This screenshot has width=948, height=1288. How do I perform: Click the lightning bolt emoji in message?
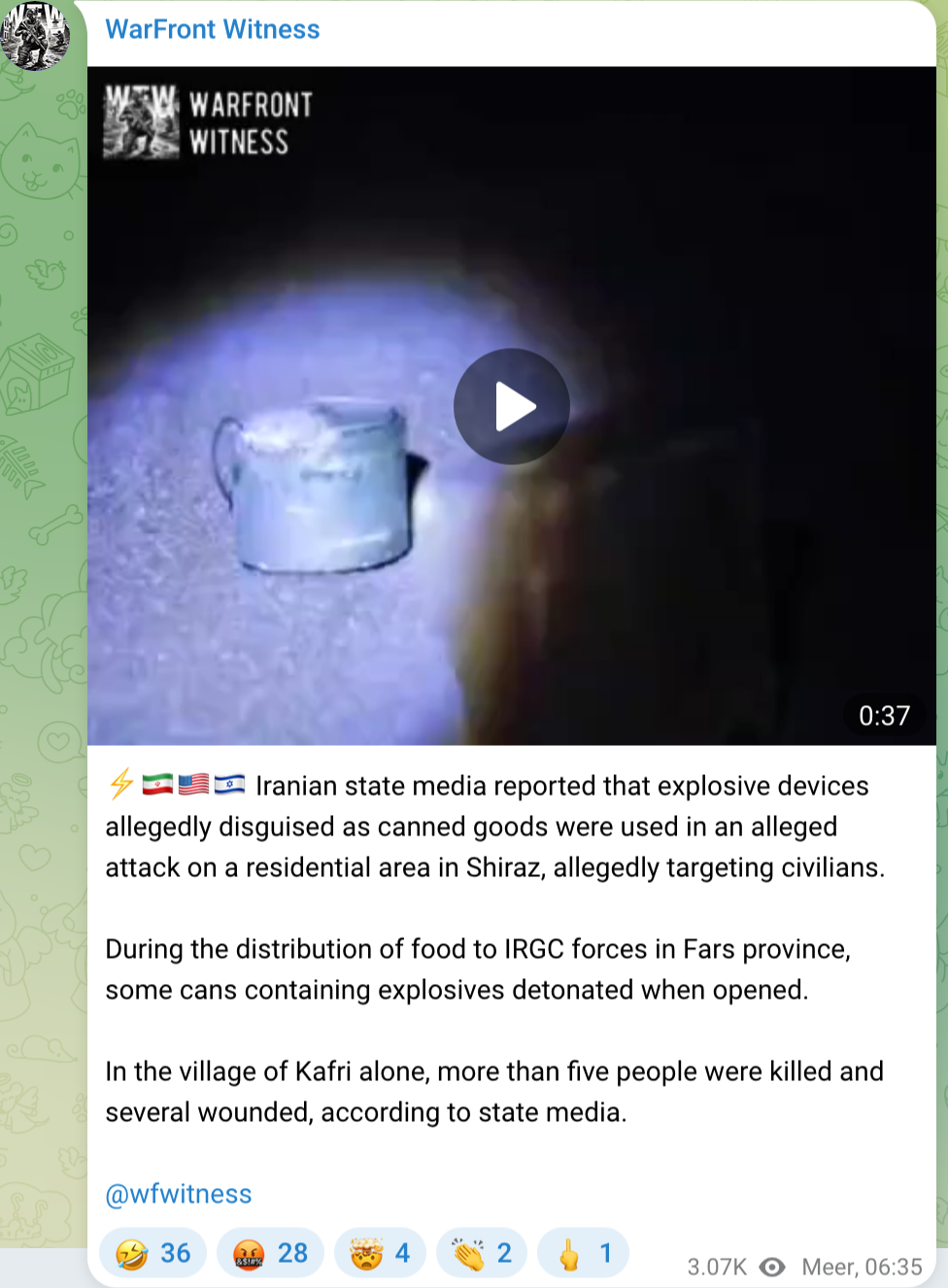tap(121, 784)
